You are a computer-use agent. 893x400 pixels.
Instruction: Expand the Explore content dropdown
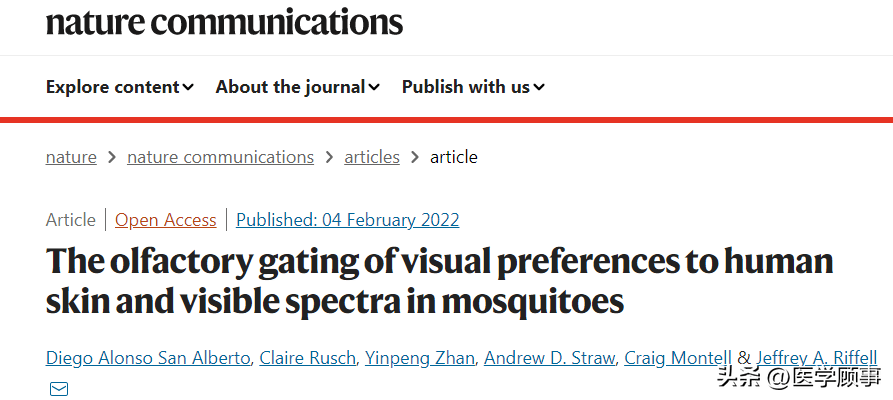pos(119,87)
